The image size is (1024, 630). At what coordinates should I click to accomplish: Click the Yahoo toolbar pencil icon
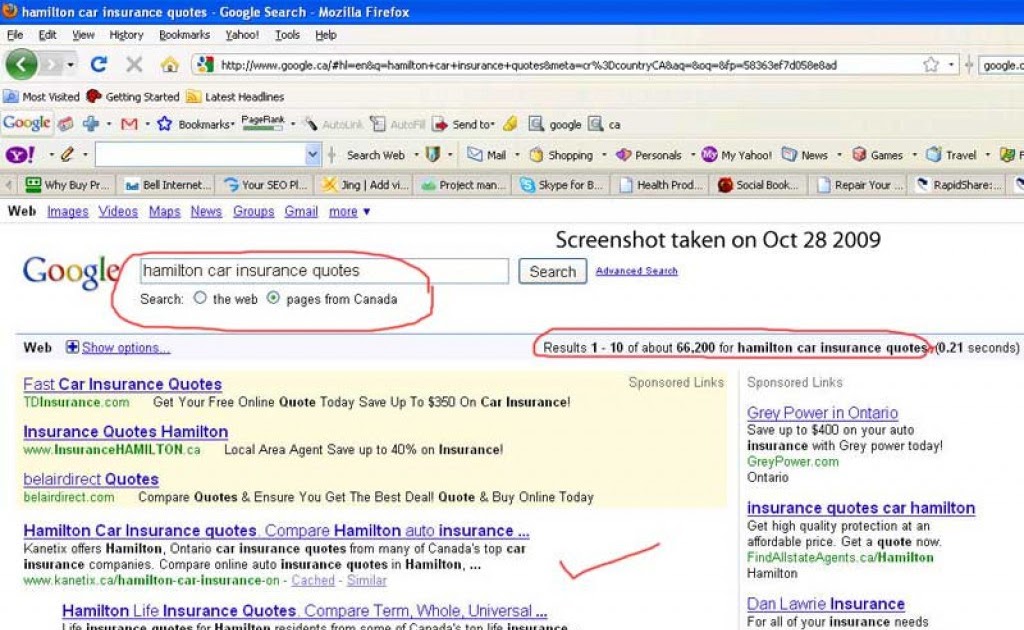tap(67, 155)
